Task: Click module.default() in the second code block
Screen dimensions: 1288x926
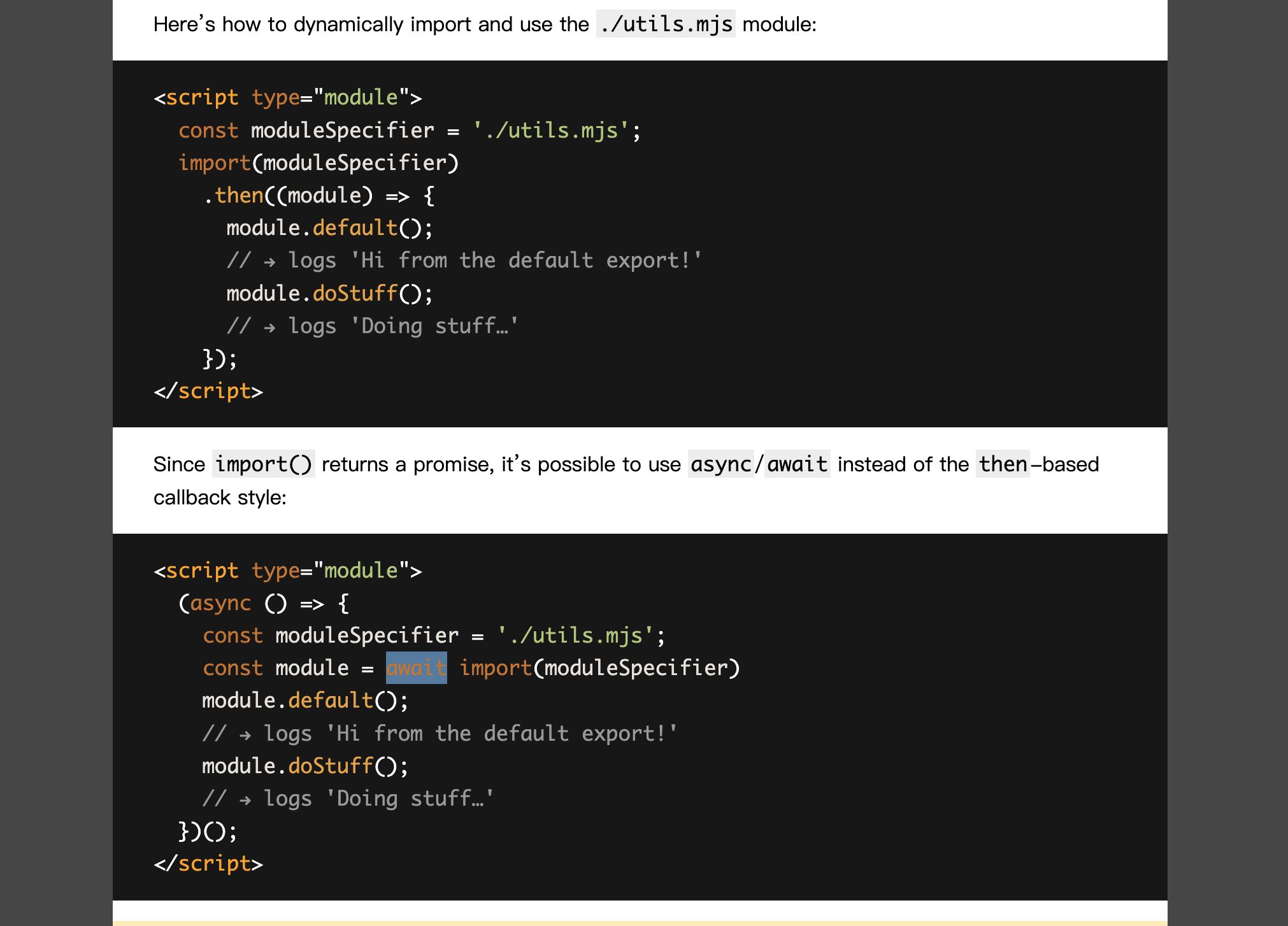Action: coord(304,701)
